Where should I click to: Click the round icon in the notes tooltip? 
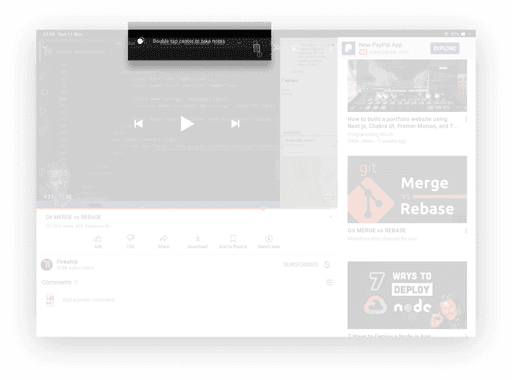[x=141, y=41]
